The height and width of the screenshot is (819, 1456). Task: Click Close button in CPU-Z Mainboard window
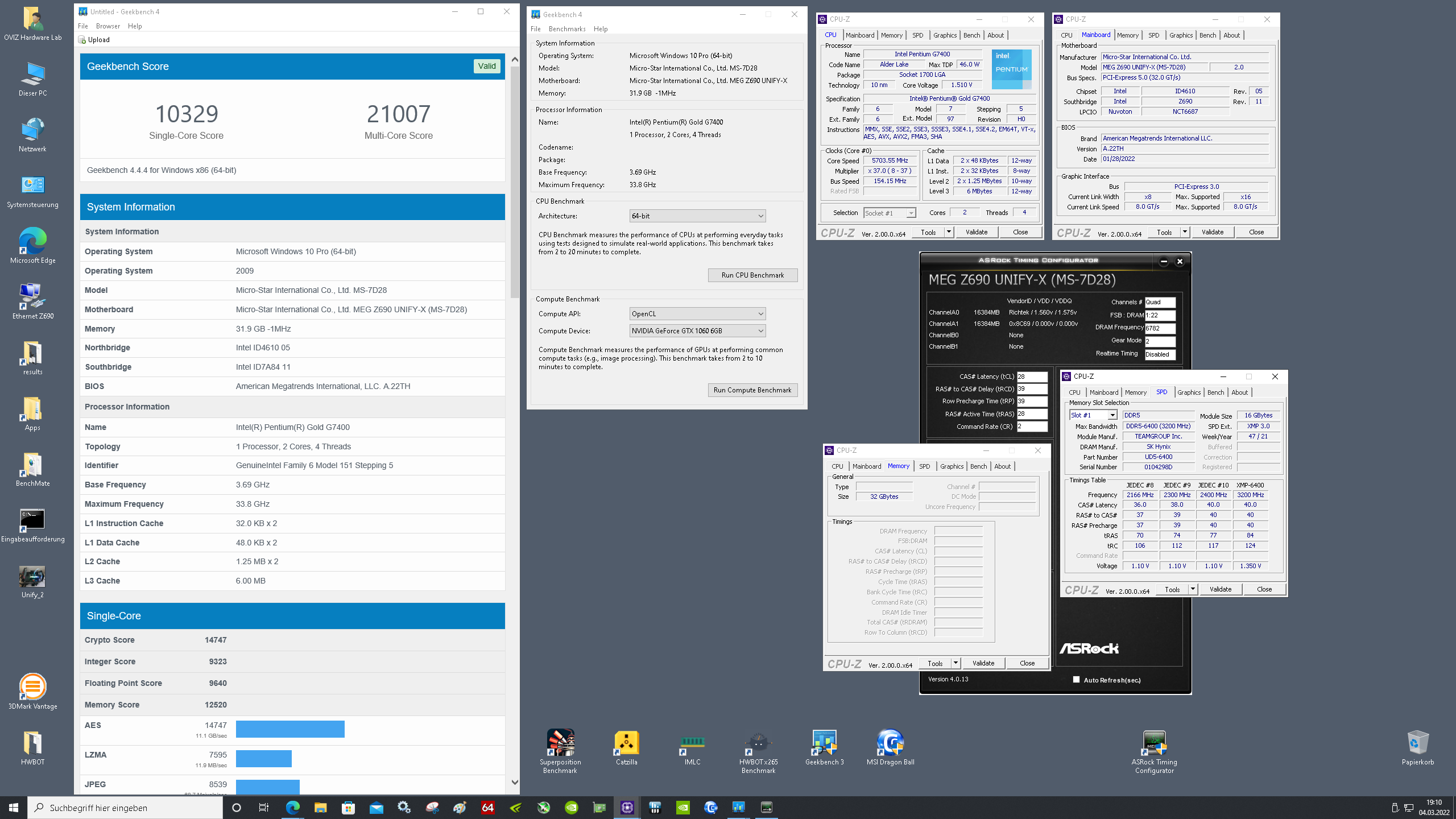[1256, 232]
